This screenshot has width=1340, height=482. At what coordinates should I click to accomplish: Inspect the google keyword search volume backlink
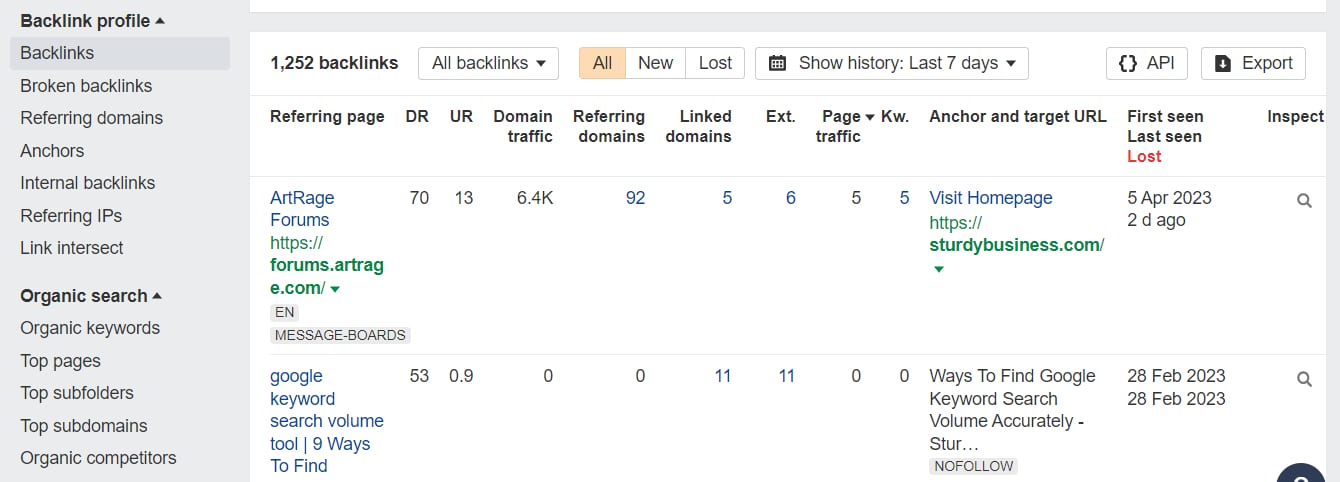[x=1304, y=379]
